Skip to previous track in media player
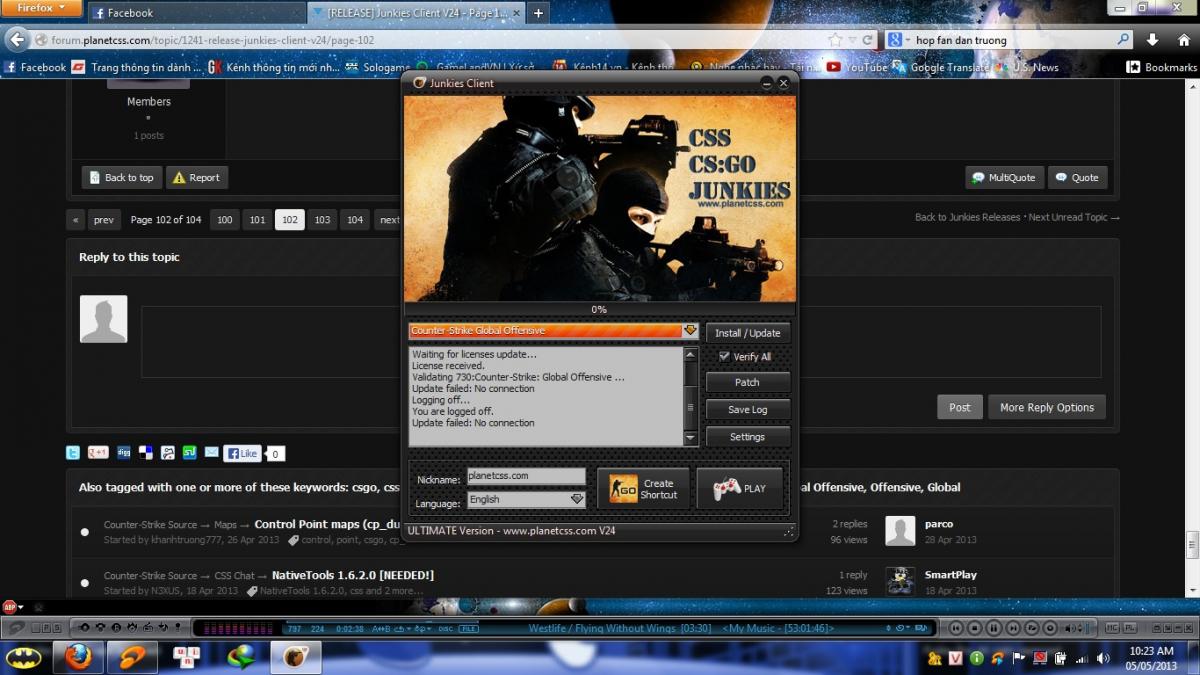The height and width of the screenshot is (675, 1200). click(956, 628)
